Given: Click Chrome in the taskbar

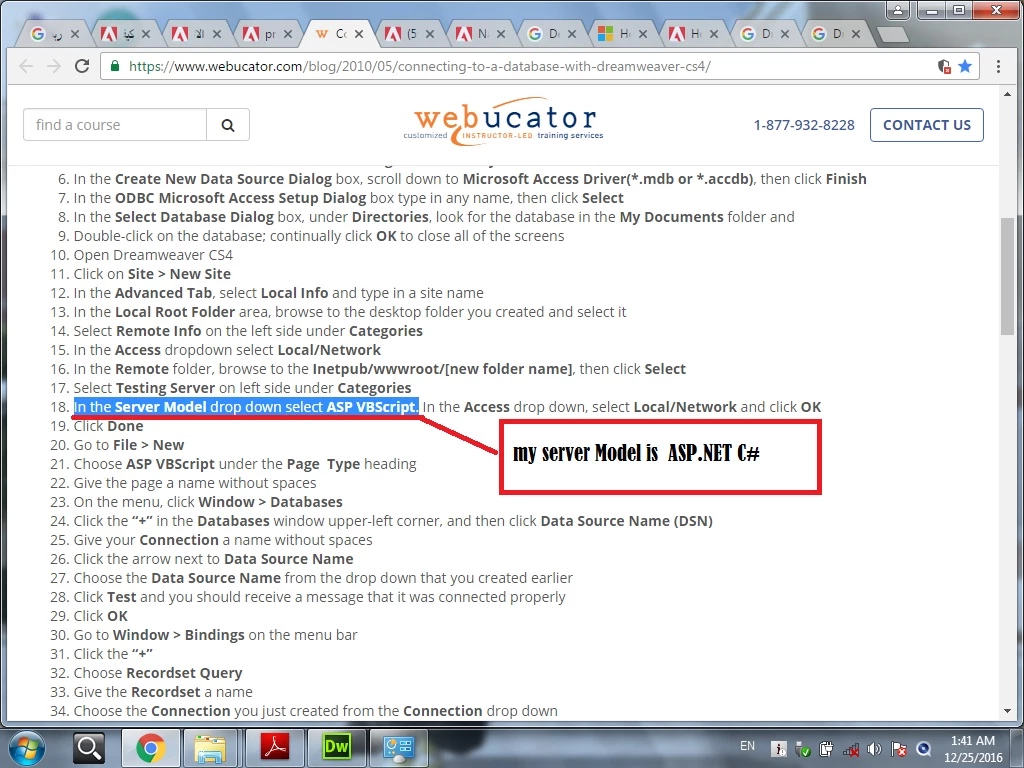Looking at the screenshot, I should (x=151, y=748).
